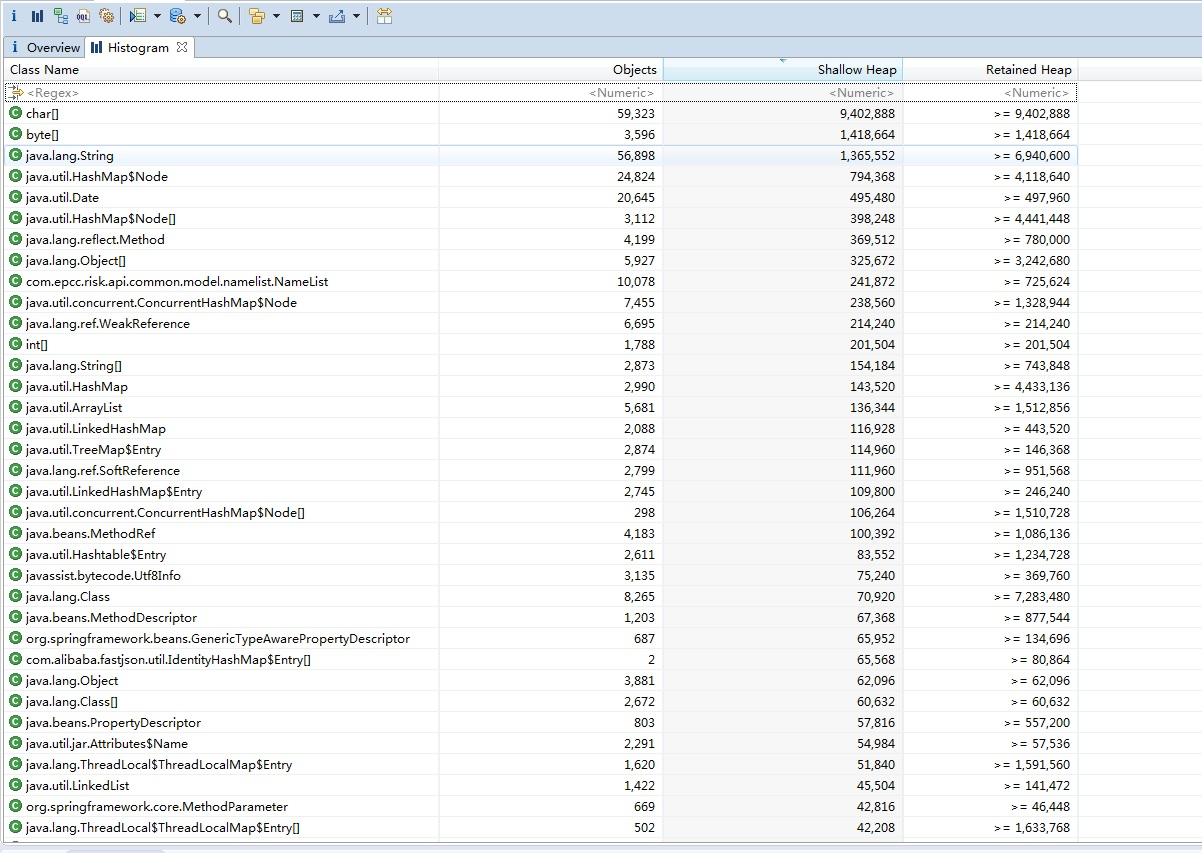This screenshot has width=1202, height=853.
Task: Select the java.lang.reflect.Method row
Action: click(x=540, y=239)
